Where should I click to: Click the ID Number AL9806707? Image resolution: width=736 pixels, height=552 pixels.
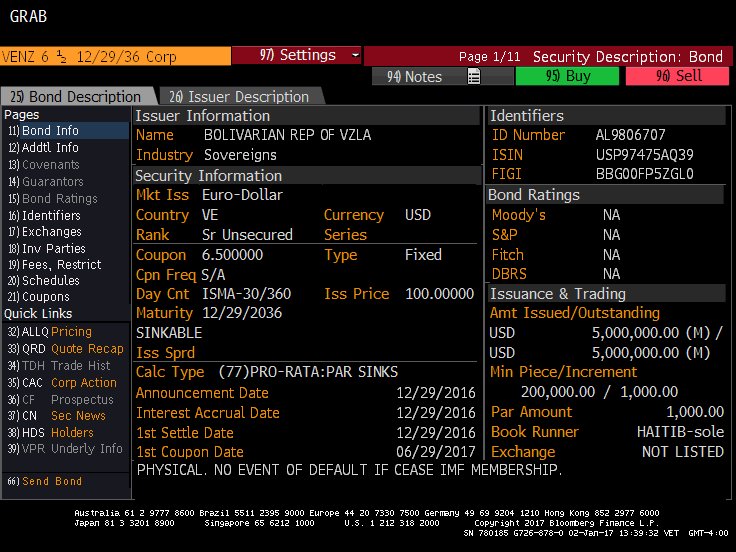(x=630, y=135)
